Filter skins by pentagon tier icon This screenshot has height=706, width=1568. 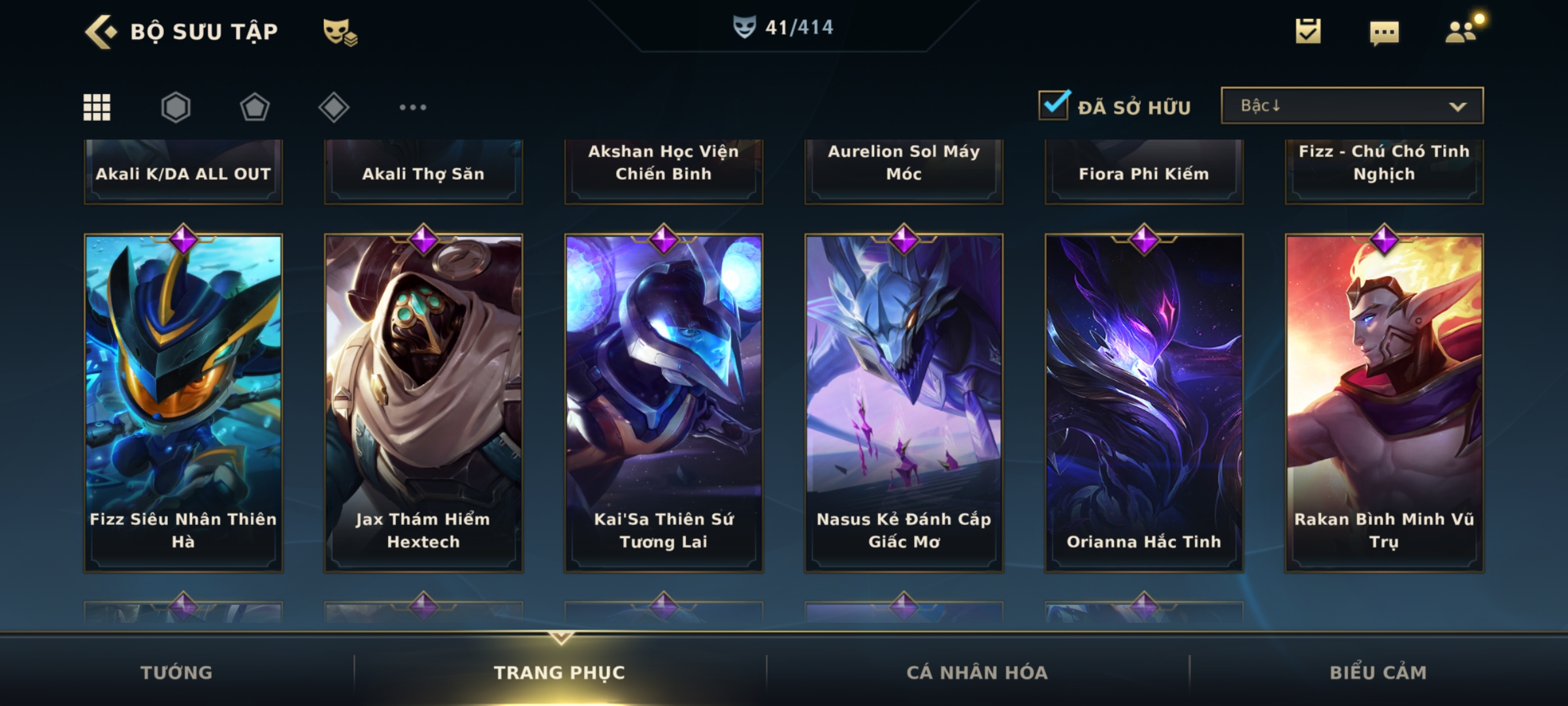click(255, 107)
